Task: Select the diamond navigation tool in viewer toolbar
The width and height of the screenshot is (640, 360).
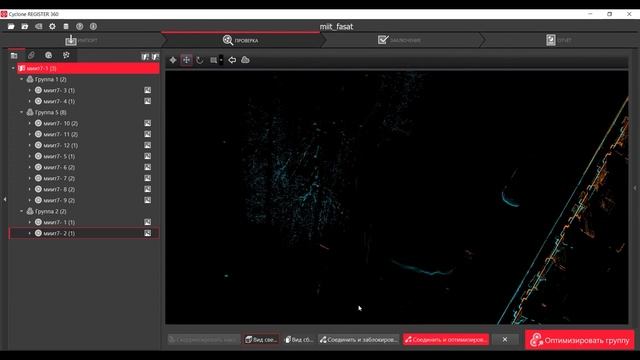Action: 173,60
